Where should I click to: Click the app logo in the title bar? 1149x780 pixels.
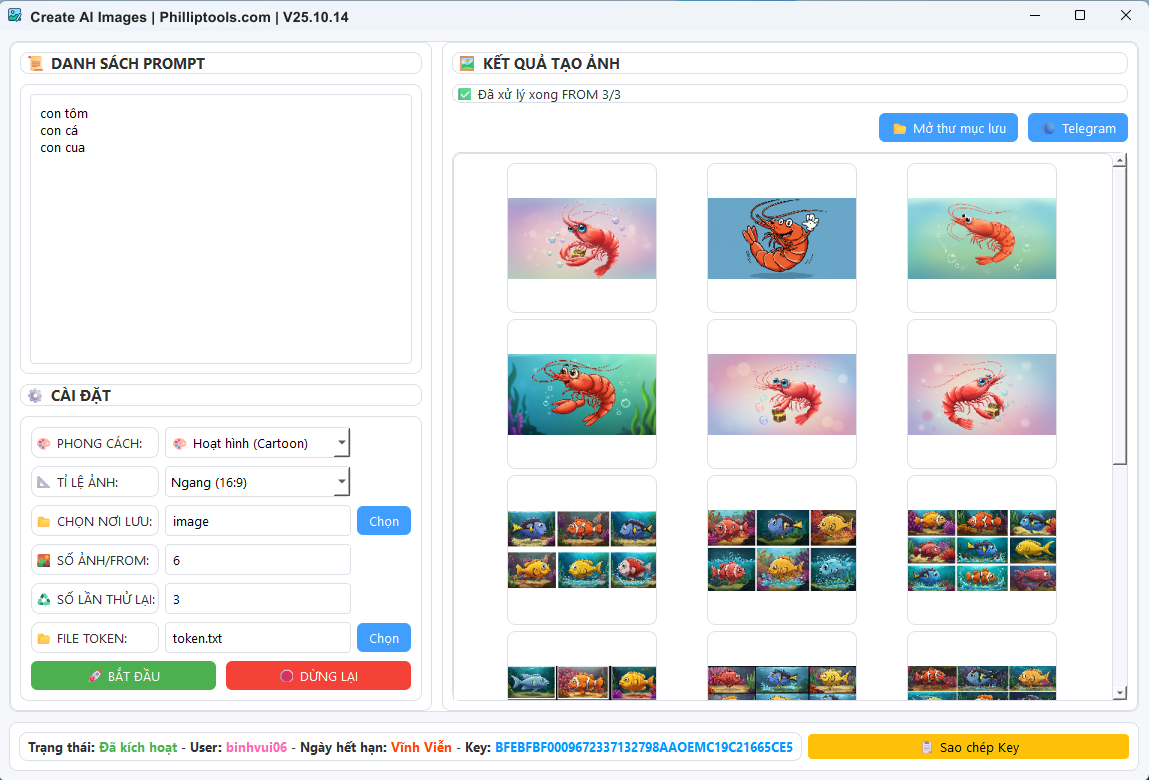(17, 15)
